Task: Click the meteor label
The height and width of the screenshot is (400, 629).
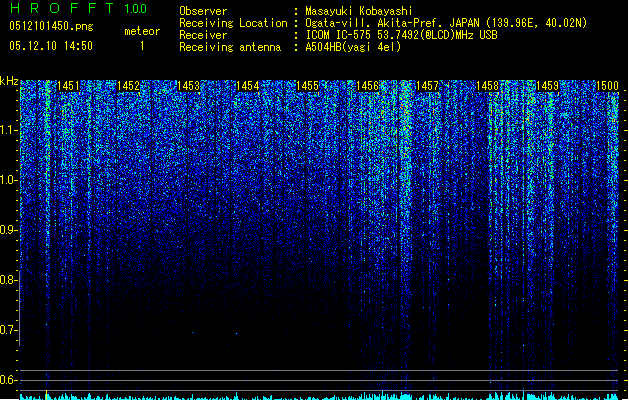Action: point(142,31)
